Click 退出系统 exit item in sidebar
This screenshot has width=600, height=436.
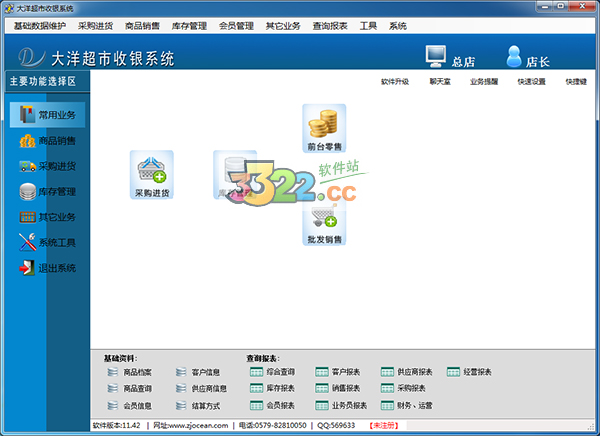tap(47, 268)
